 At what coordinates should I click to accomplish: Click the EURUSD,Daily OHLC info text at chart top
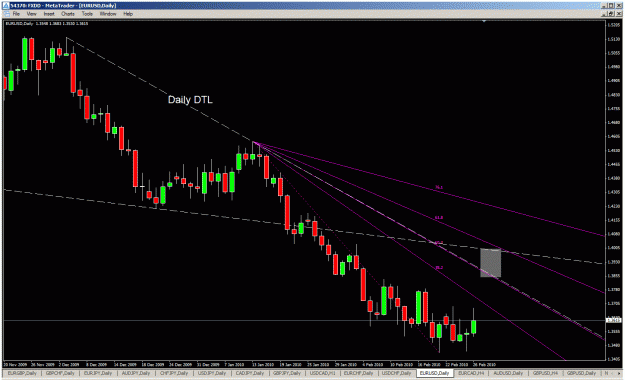[47, 24]
